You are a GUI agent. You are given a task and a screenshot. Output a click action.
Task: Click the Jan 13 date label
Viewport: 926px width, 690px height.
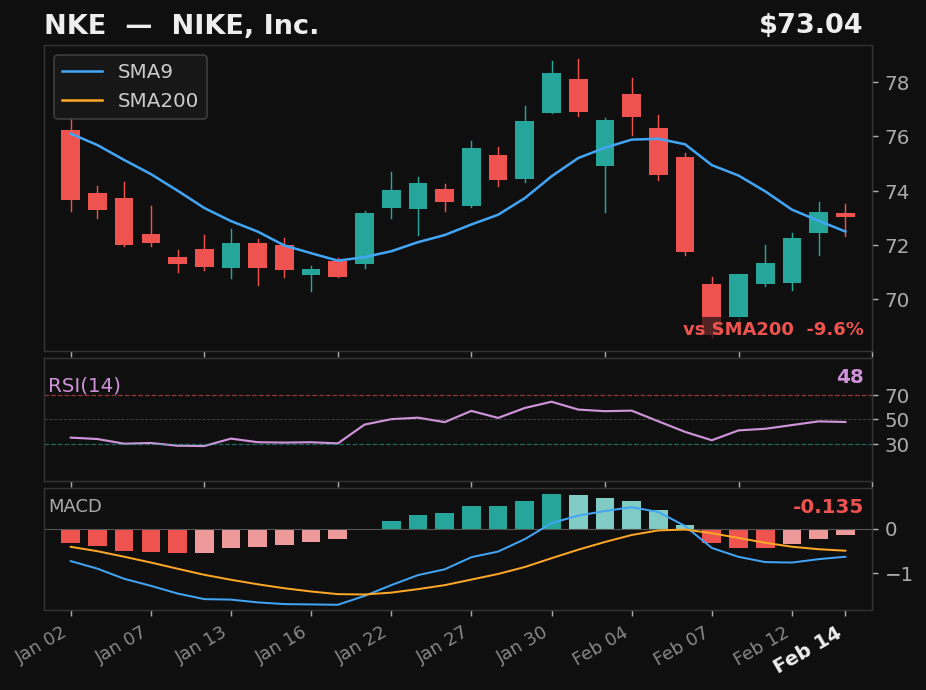pos(201,645)
